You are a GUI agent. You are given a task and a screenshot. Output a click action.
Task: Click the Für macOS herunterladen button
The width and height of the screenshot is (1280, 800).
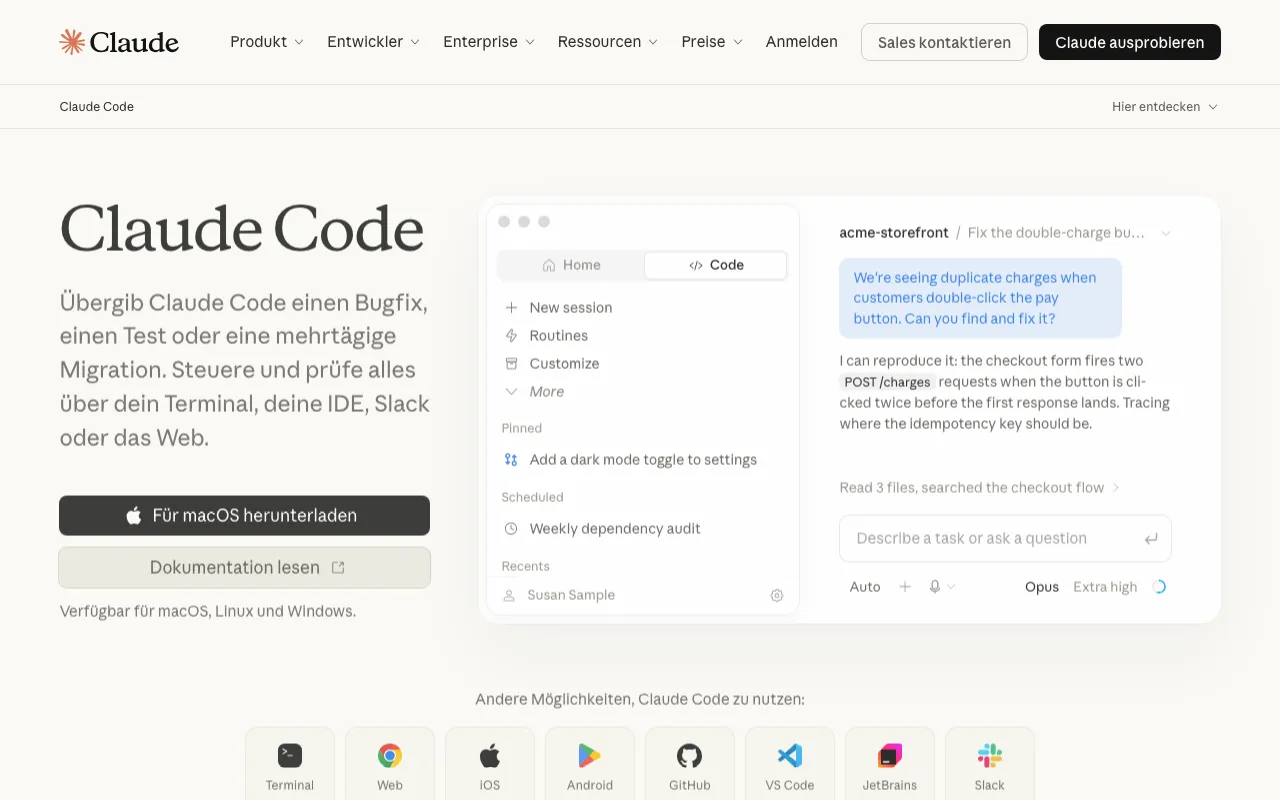point(244,516)
